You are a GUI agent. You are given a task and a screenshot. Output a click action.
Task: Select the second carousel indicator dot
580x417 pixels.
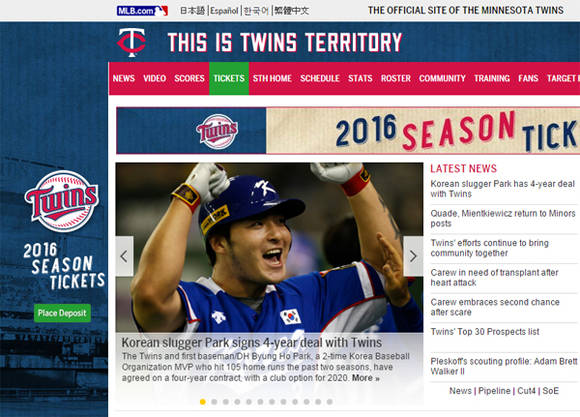click(214, 402)
